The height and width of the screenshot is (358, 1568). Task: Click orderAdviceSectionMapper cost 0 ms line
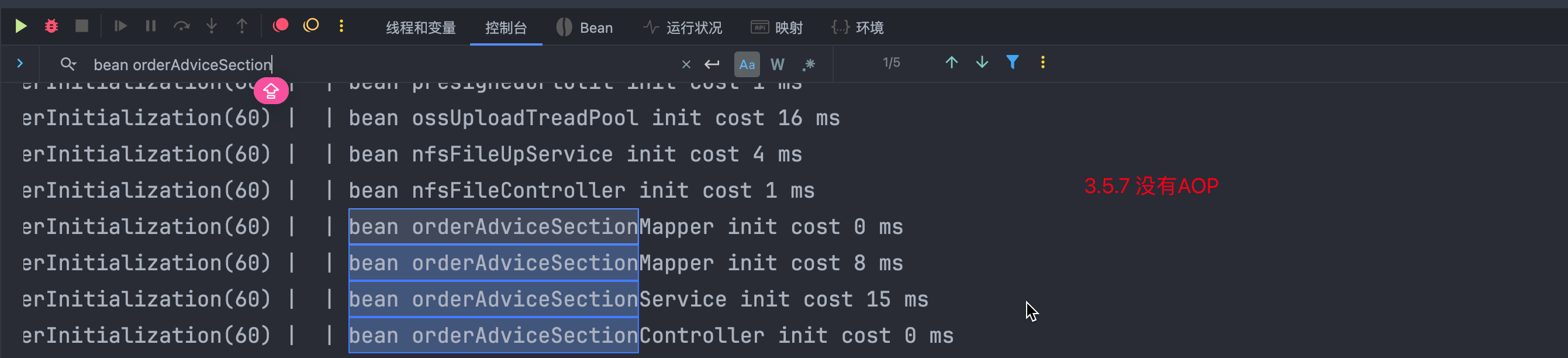(x=462, y=226)
